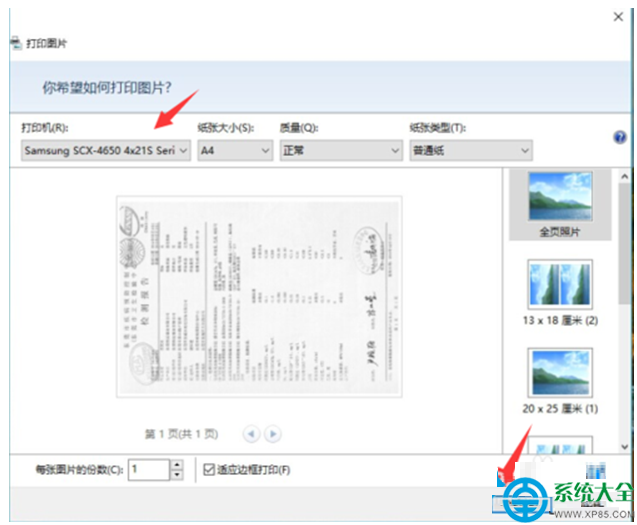
Task: Select the 全页照片 full page layout thumbnail
Action: [x=560, y=204]
